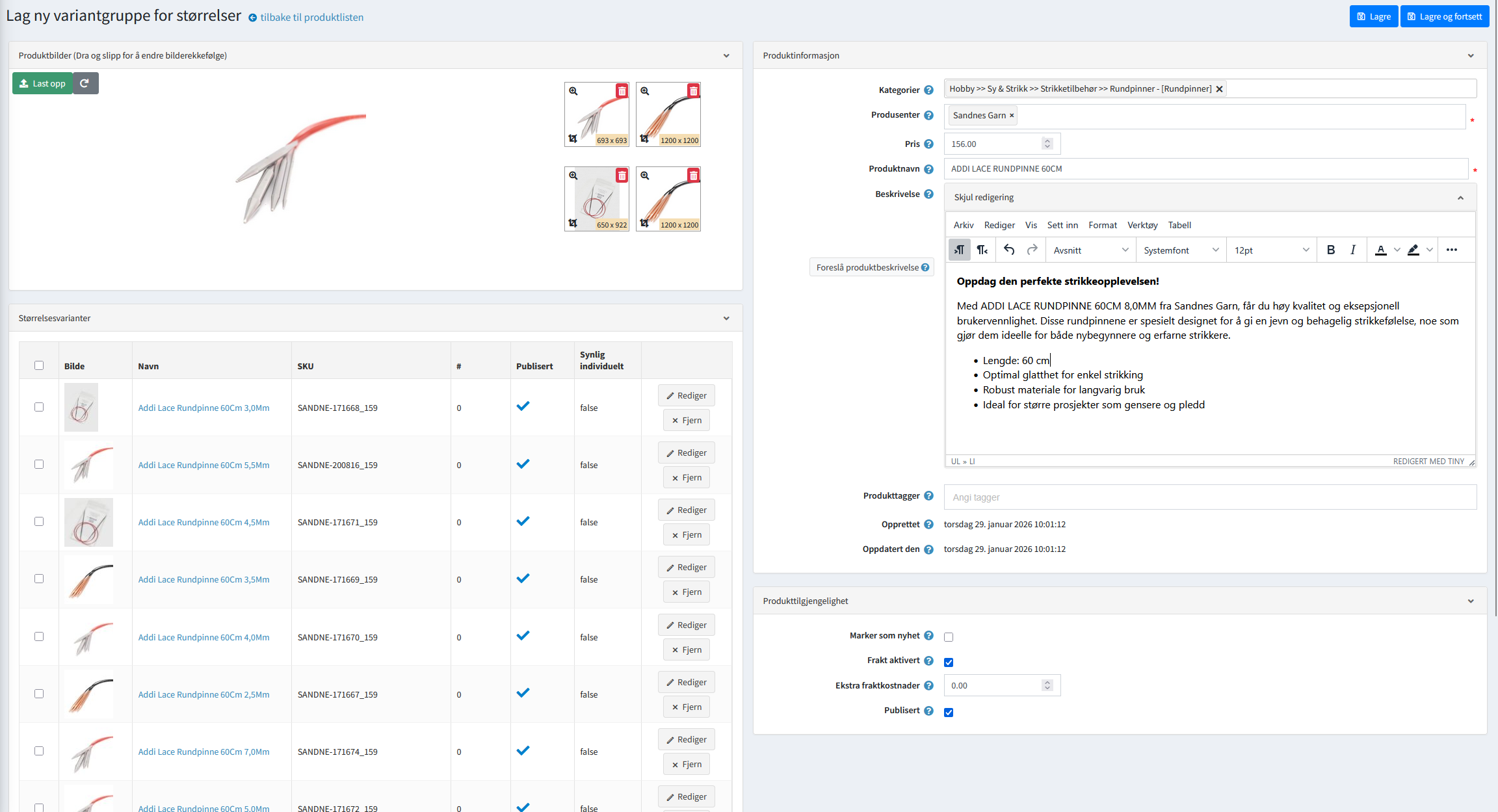Image resolution: width=1498 pixels, height=812 pixels.
Task: Click the refresh images icon button
Action: (x=85, y=83)
